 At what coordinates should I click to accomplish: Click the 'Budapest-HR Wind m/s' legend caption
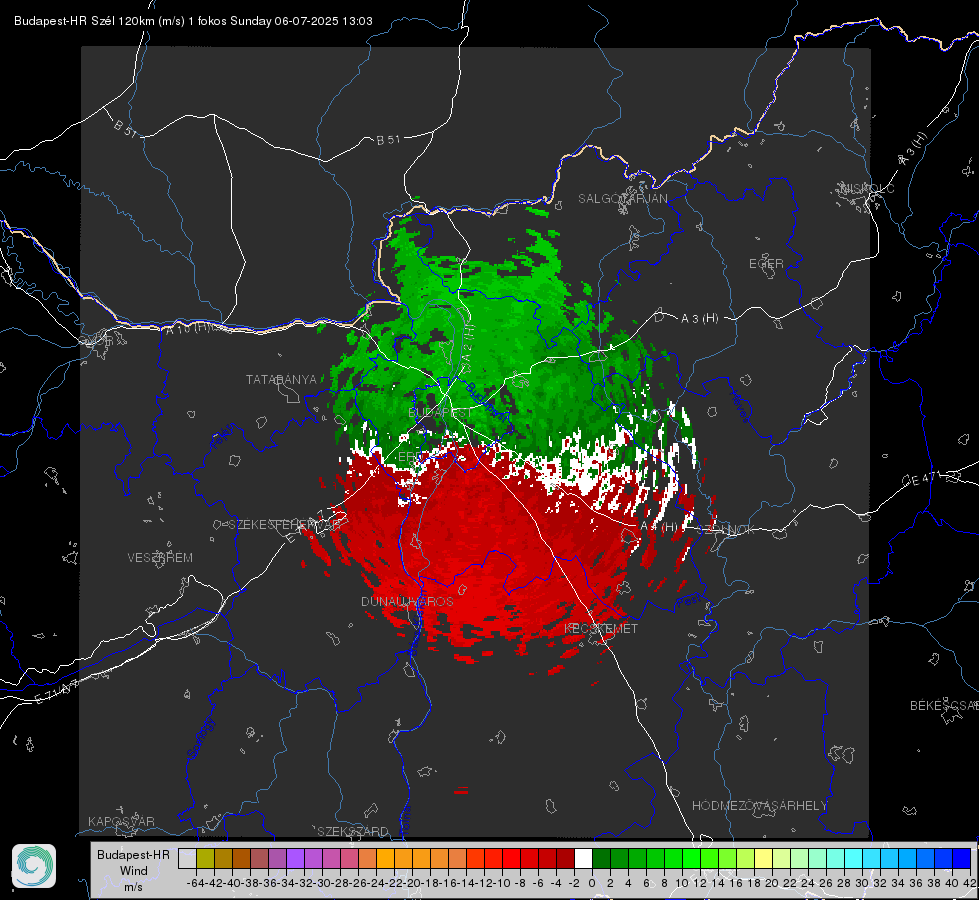coord(133,871)
